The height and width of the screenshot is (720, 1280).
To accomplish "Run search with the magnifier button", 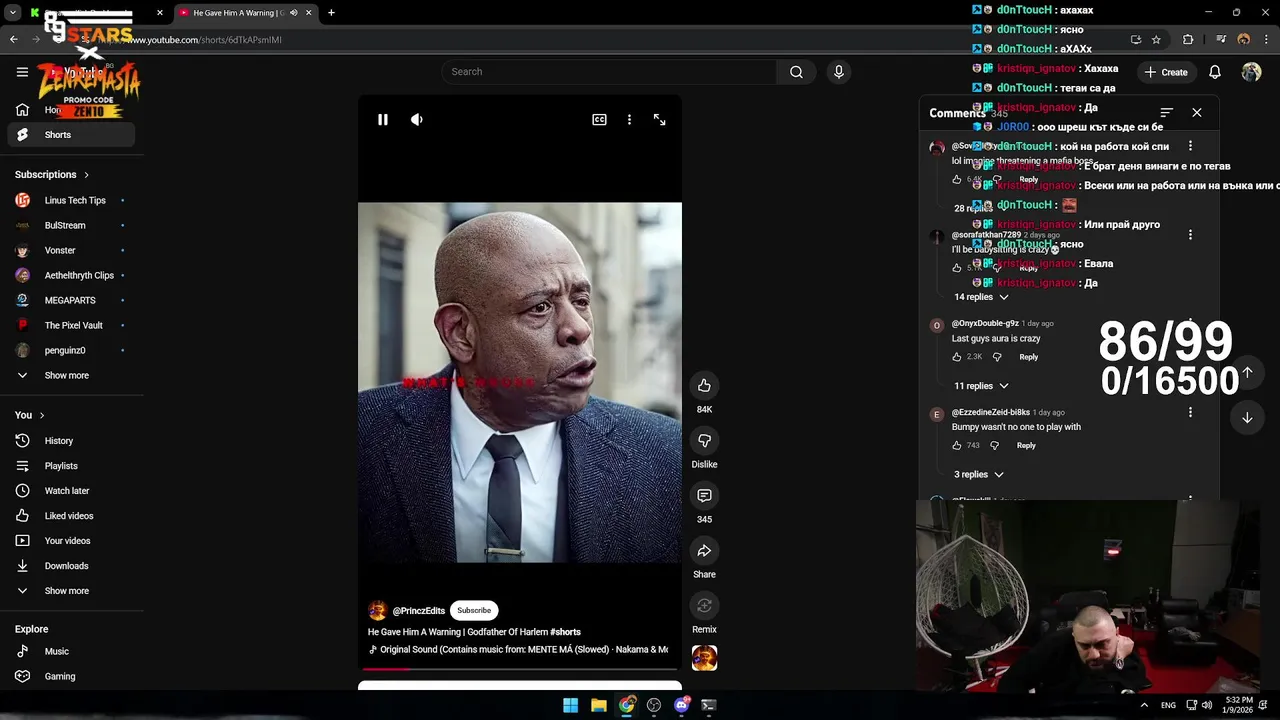I will [796, 72].
